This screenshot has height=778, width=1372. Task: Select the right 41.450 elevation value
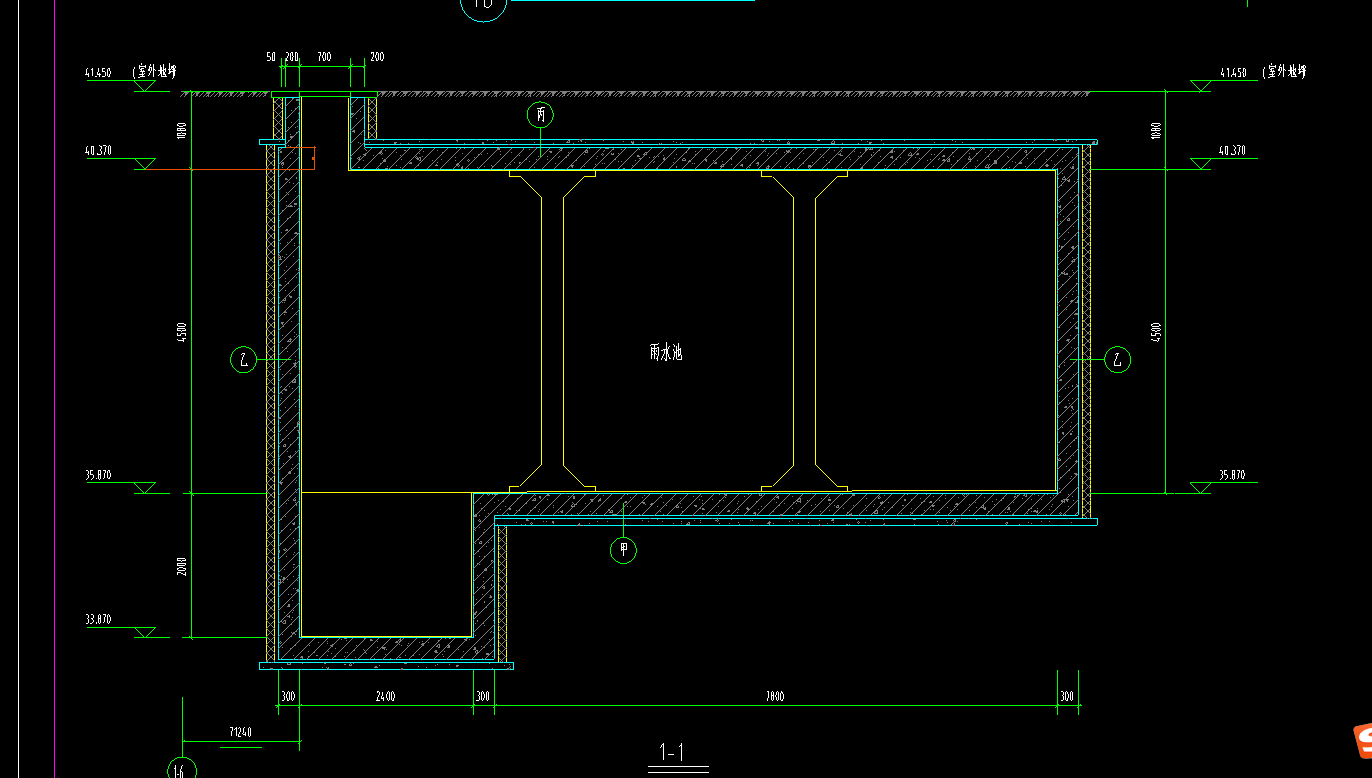tap(1233, 72)
